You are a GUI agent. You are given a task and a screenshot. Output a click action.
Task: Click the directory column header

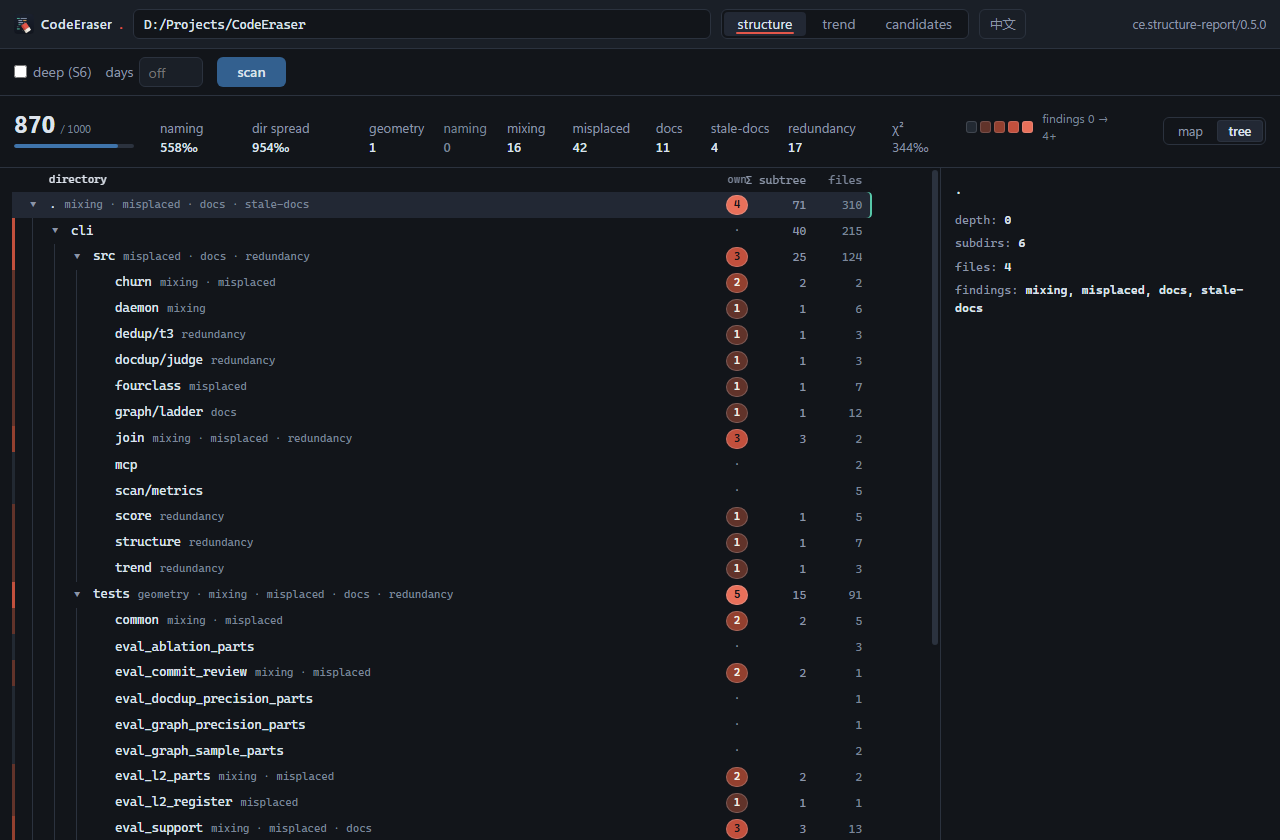click(x=77, y=180)
